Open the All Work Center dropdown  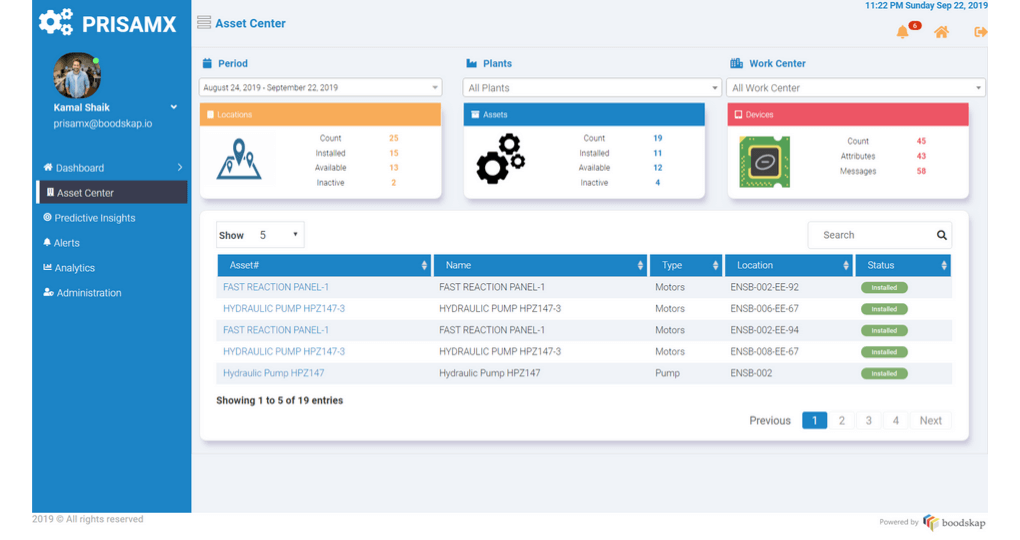click(x=855, y=87)
